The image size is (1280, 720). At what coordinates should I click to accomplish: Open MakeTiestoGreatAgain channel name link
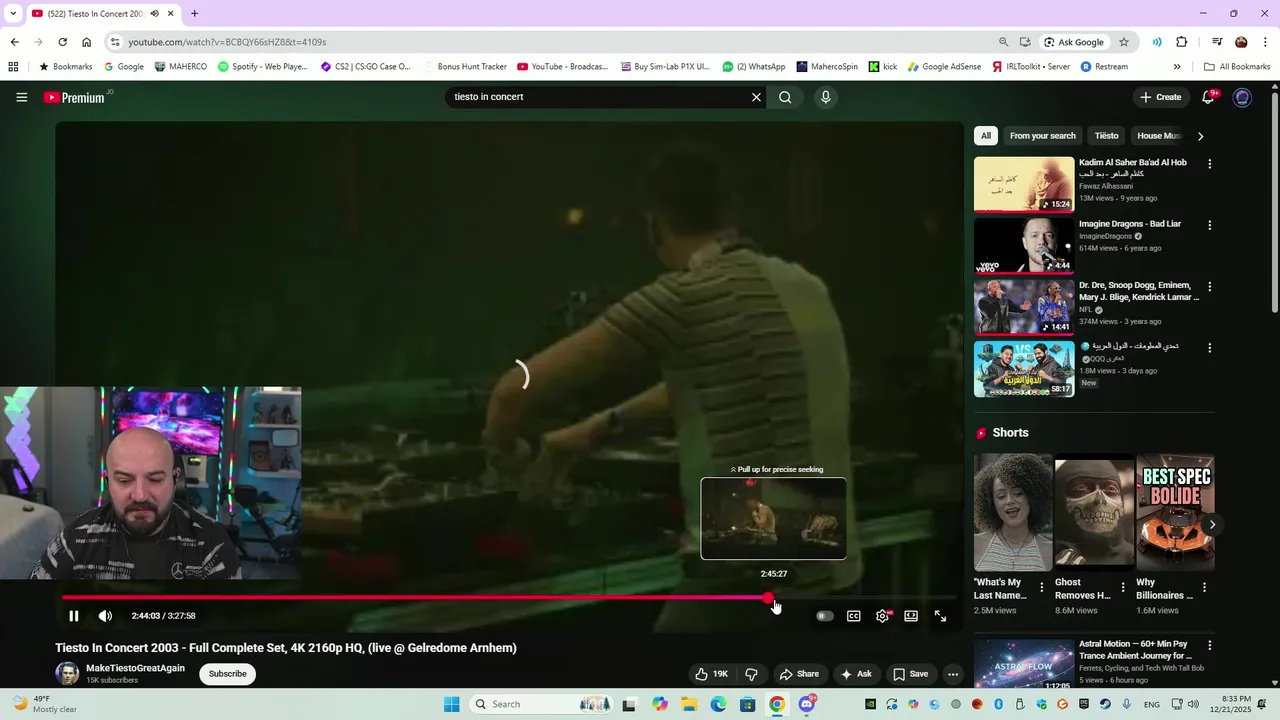pyautogui.click(x=135, y=668)
